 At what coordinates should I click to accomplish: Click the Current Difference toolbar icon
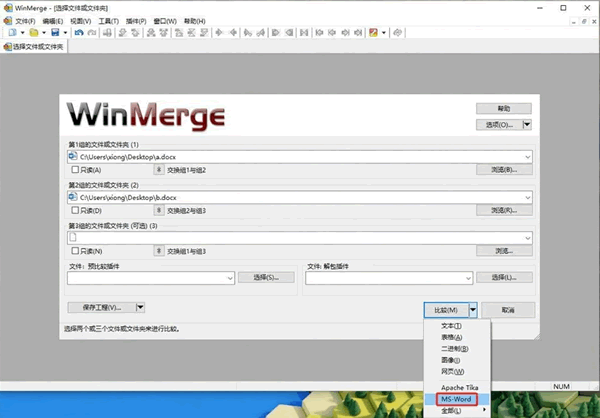coord(191,33)
